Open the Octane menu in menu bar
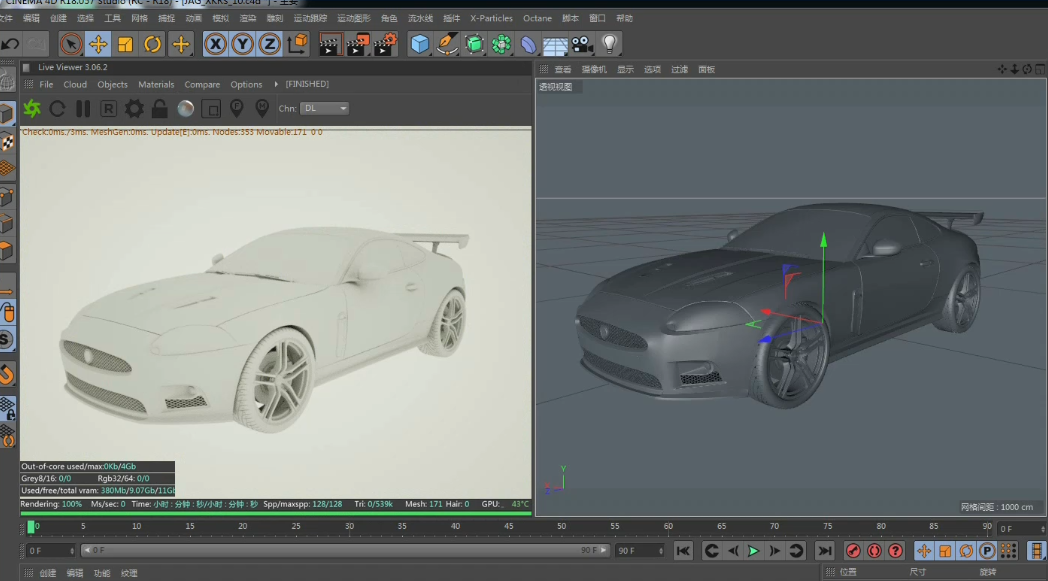 [x=537, y=18]
